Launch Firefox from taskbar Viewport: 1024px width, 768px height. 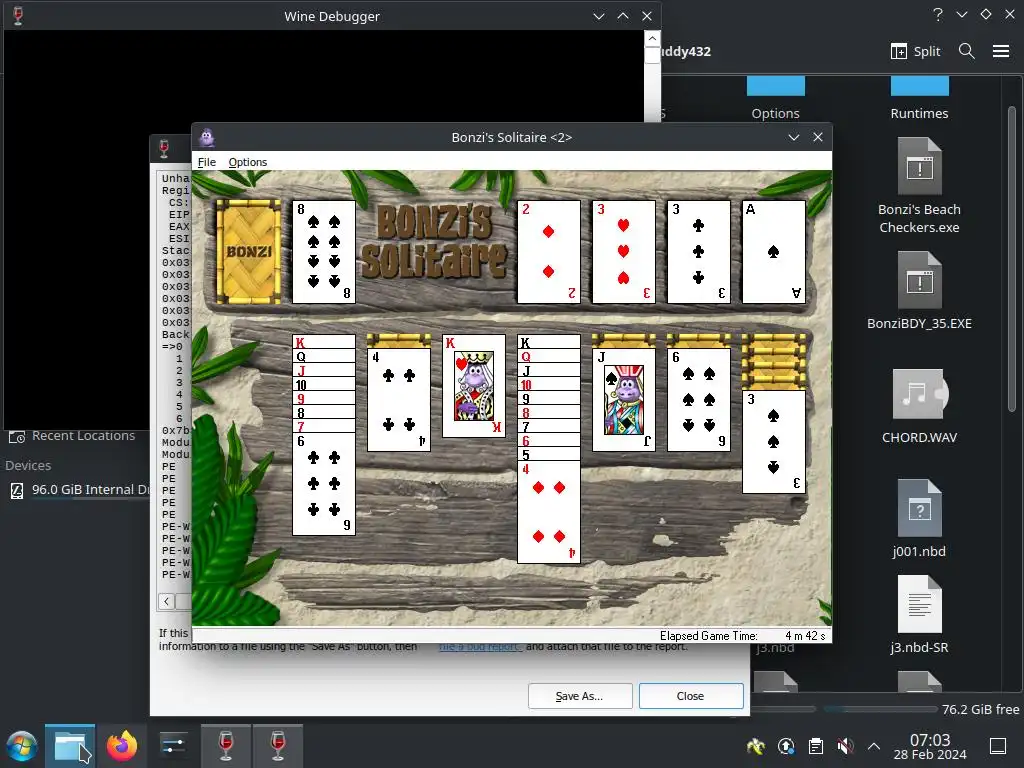click(122, 746)
